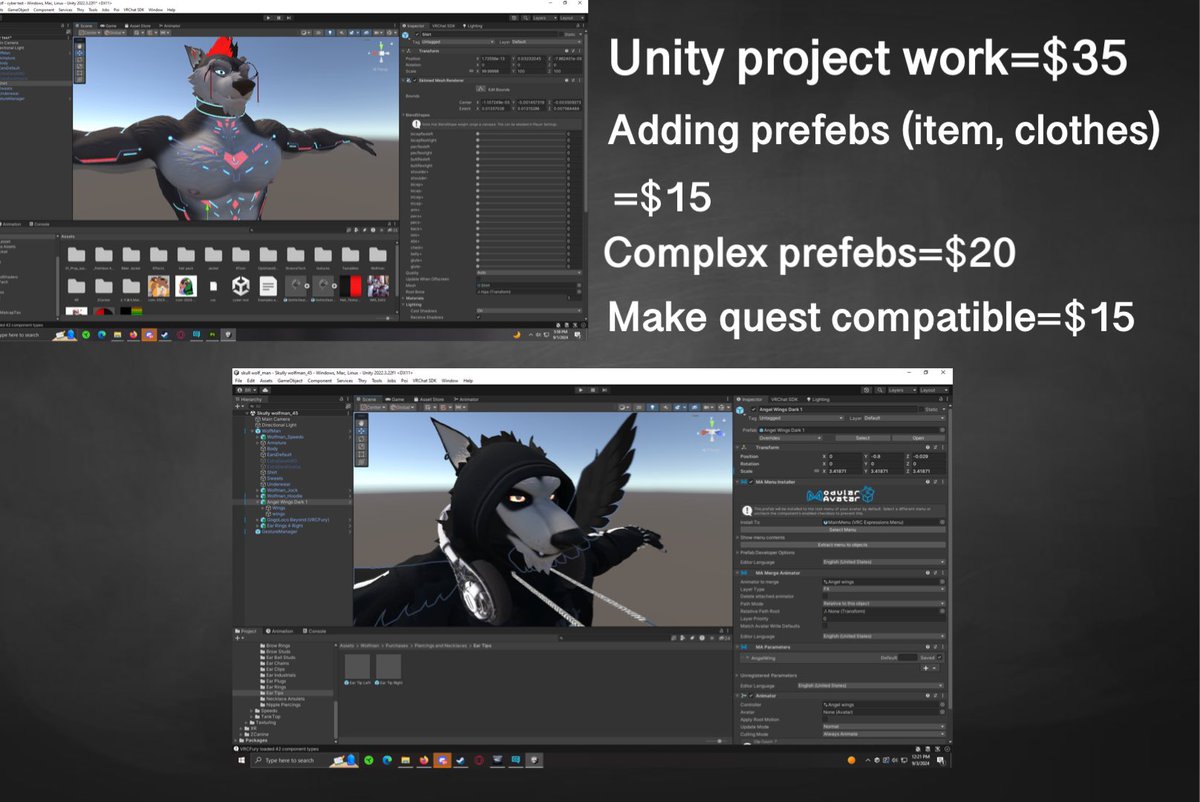Open the Tag dropdown showing Untagged

click(x=801, y=418)
